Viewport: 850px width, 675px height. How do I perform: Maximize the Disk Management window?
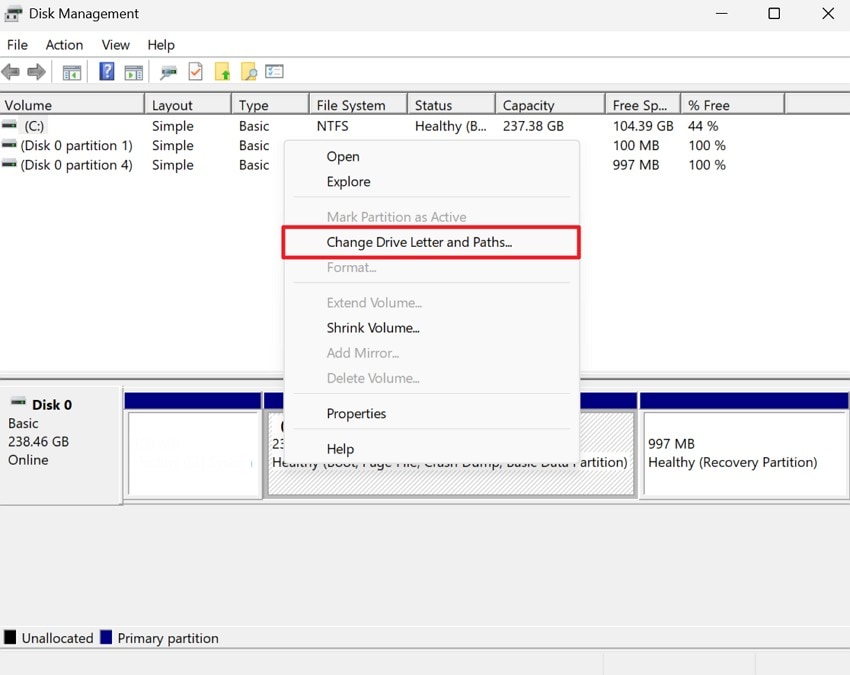coord(774,14)
